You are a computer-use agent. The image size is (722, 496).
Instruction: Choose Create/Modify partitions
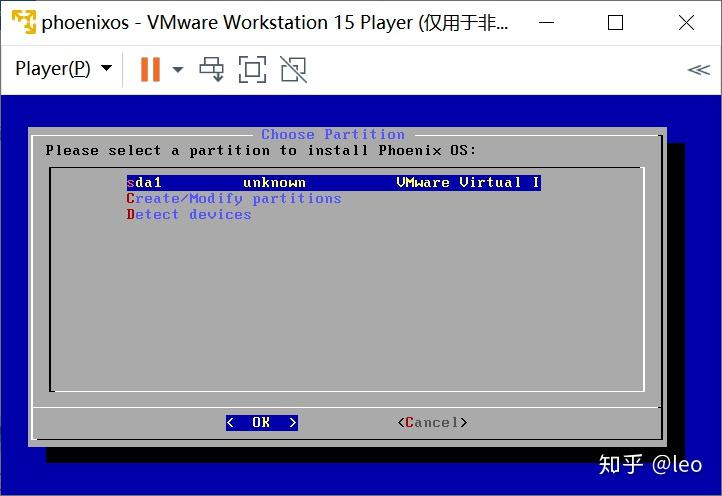(x=234, y=198)
